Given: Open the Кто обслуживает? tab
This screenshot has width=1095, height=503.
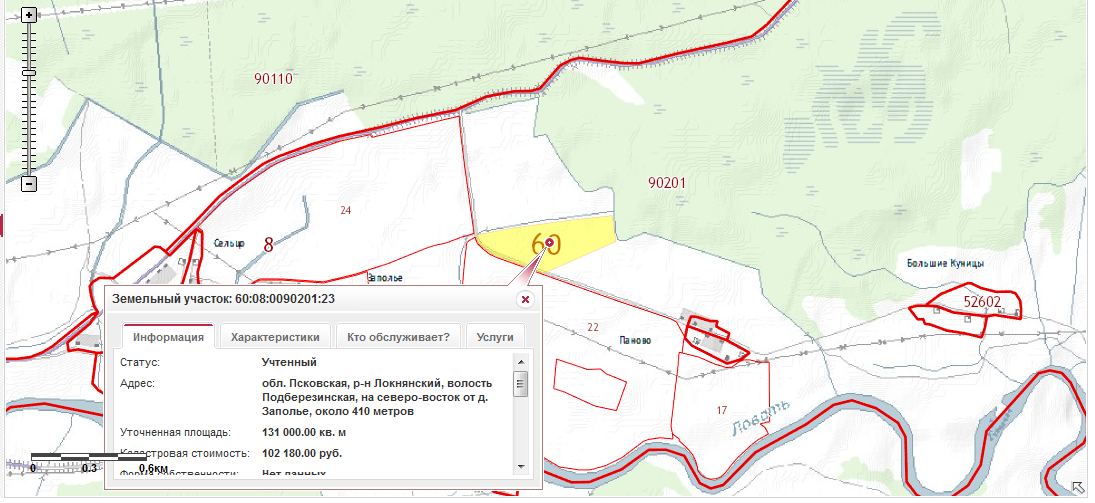Looking at the screenshot, I should [x=398, y=337].
